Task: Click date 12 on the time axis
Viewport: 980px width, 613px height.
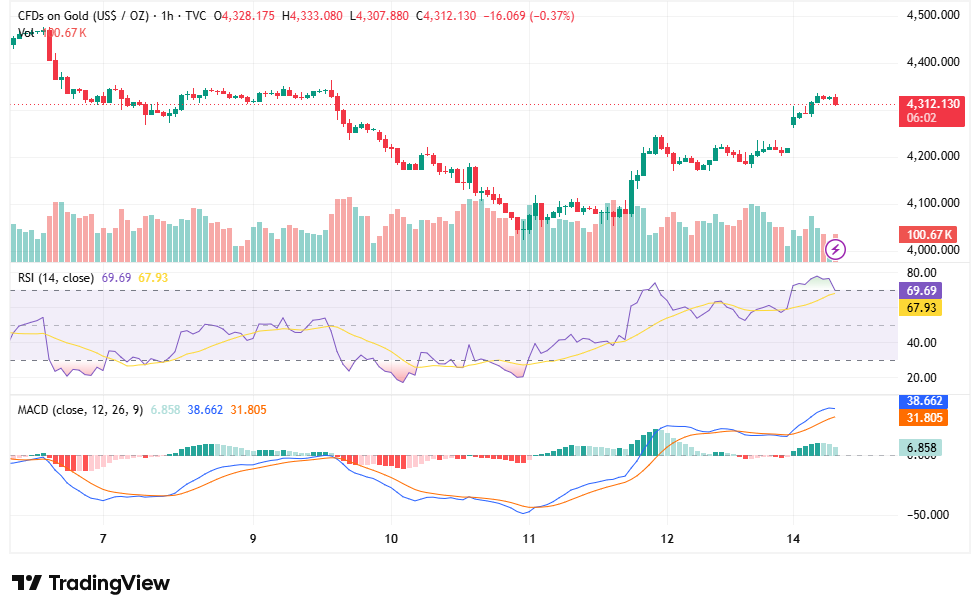Action: (x=667, y=539)
